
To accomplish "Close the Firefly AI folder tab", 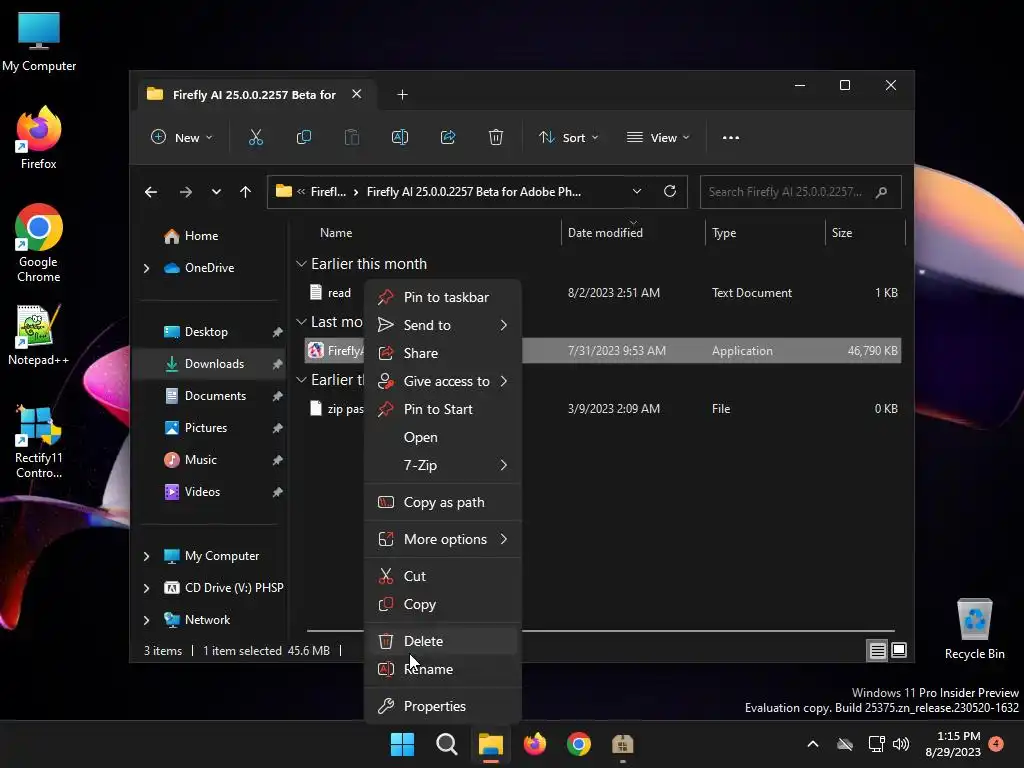I will click(357, 94).
